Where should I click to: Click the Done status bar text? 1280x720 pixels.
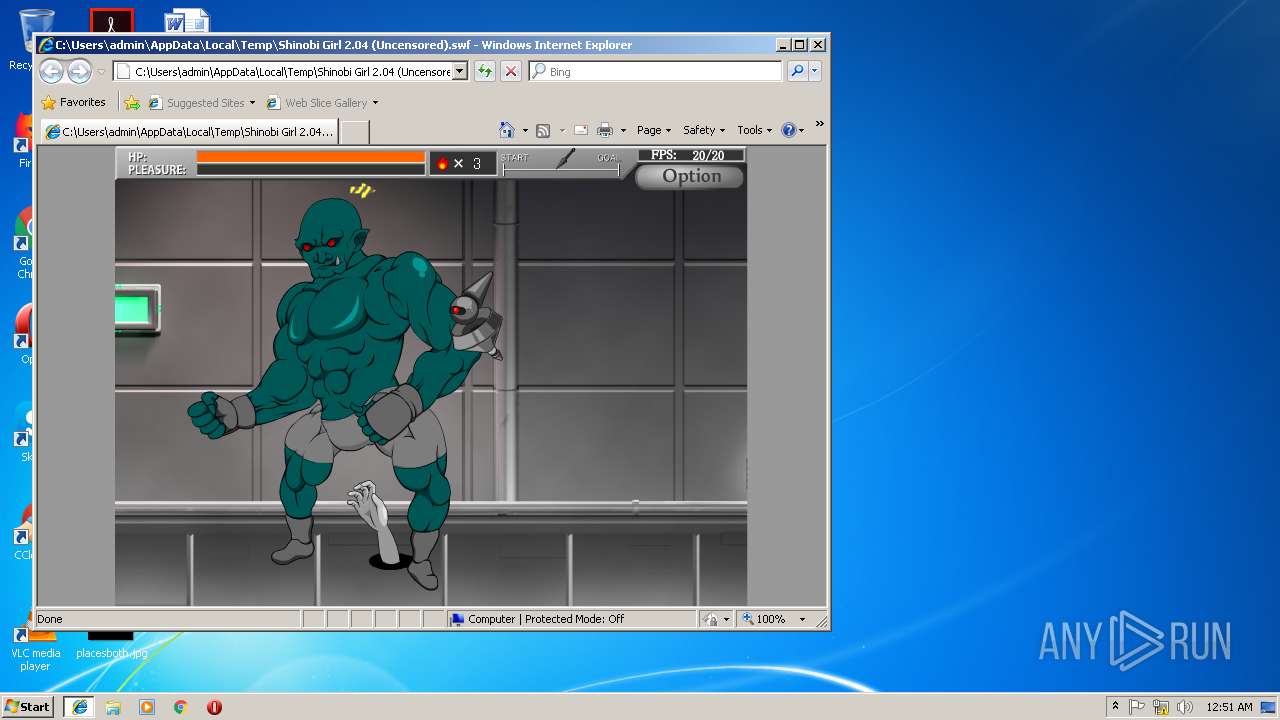(50, 619)
